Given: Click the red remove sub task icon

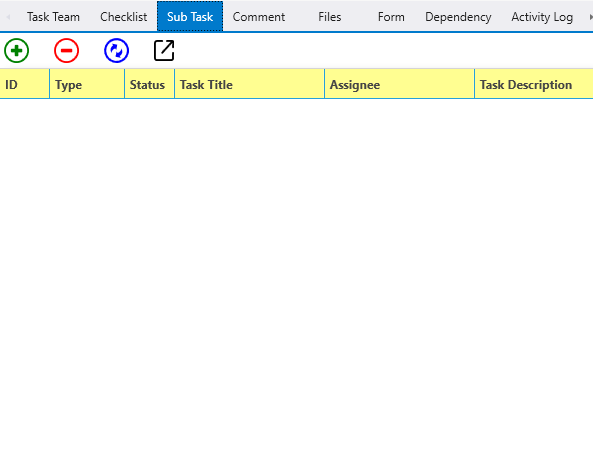Looking at the screenshot, I should pos(67,50).
